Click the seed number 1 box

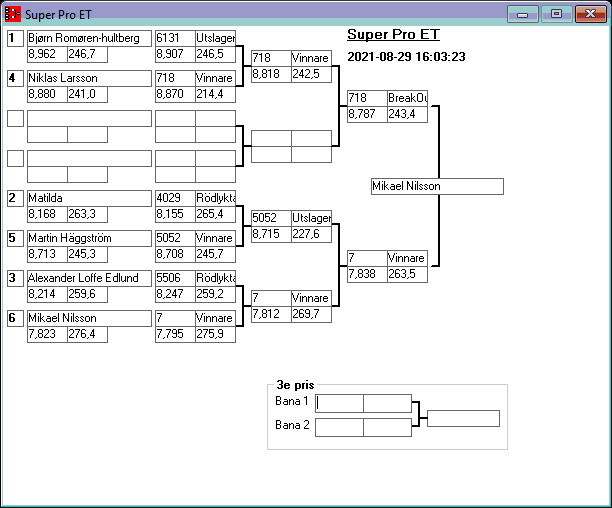tap(15, 38)
